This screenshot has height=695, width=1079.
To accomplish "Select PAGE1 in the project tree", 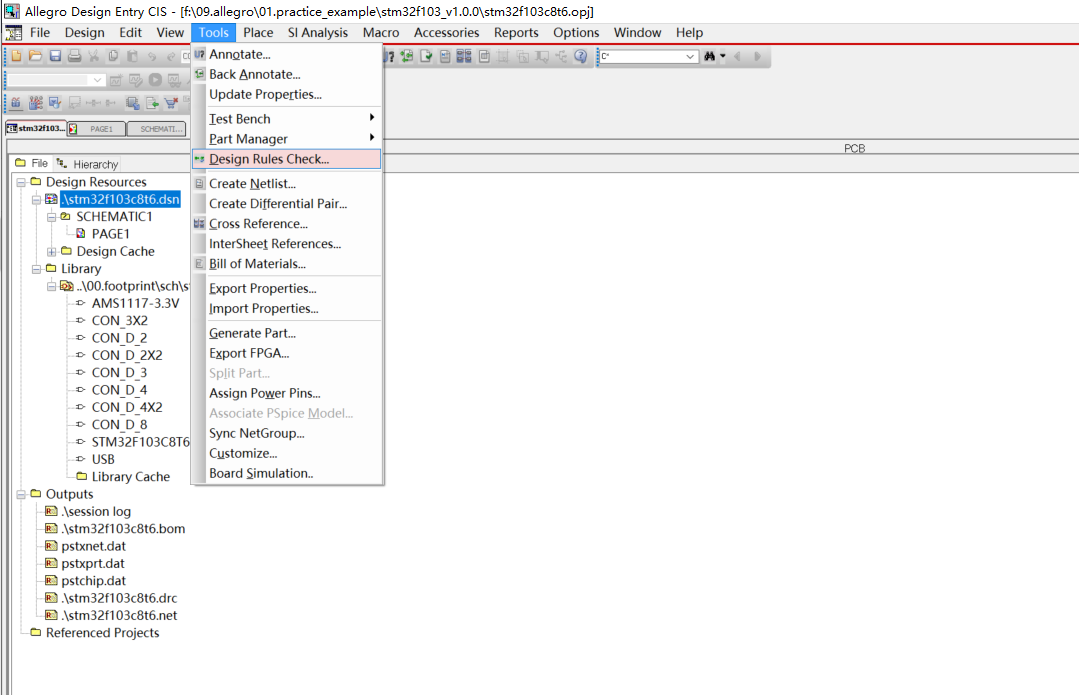I will (x=111, y=234).
